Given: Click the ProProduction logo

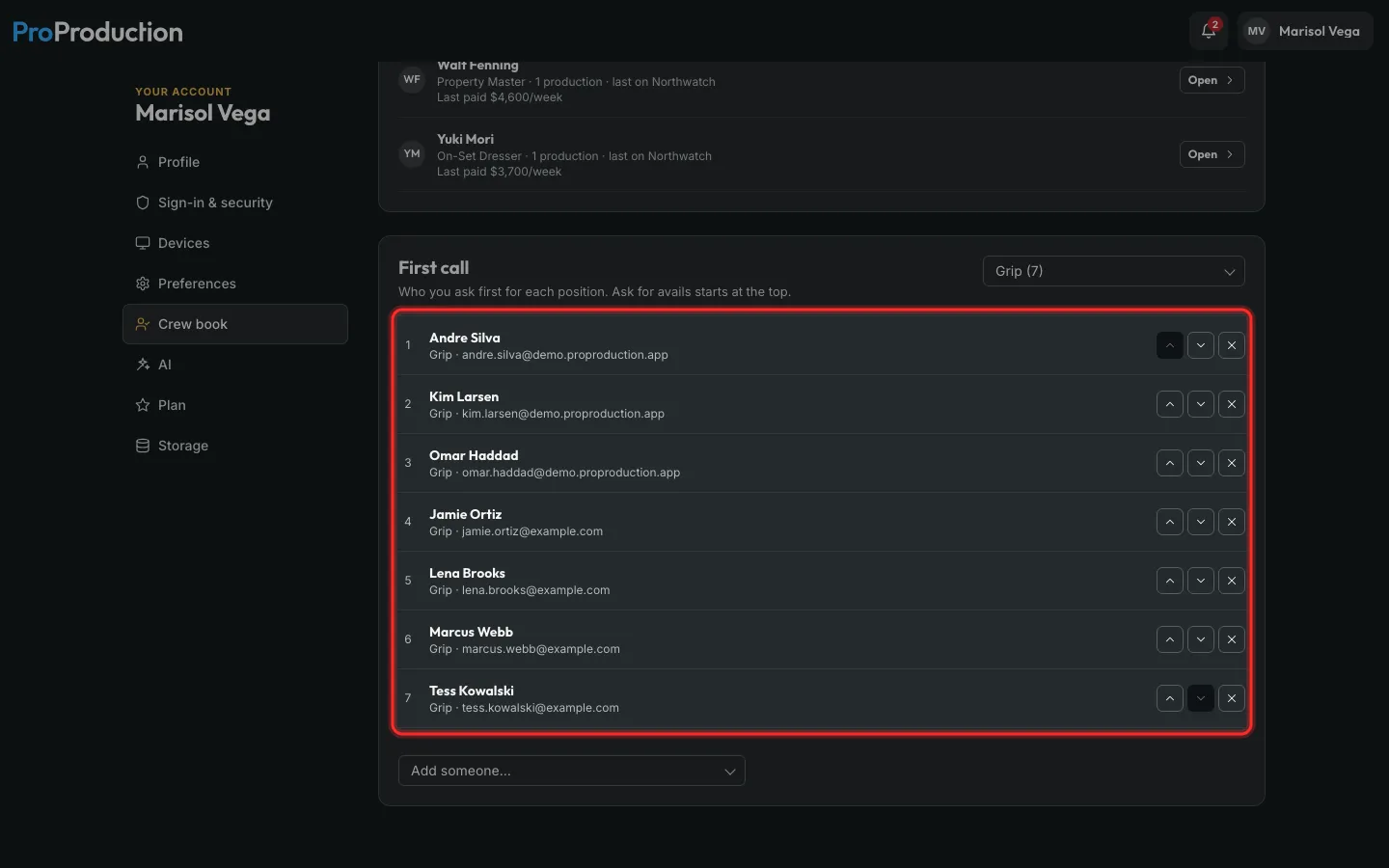Looking at the screenshot, I should 97,32.
